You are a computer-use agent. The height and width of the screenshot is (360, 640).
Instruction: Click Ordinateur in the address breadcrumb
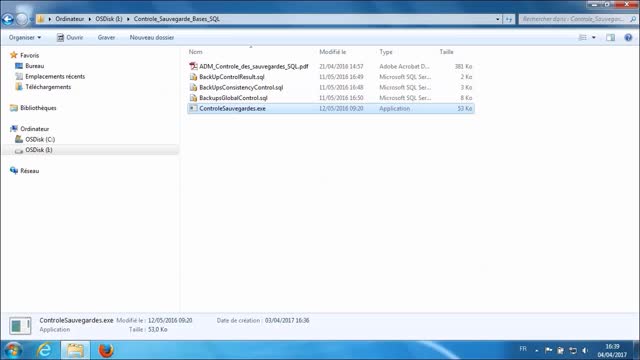(x=69, y=19)
